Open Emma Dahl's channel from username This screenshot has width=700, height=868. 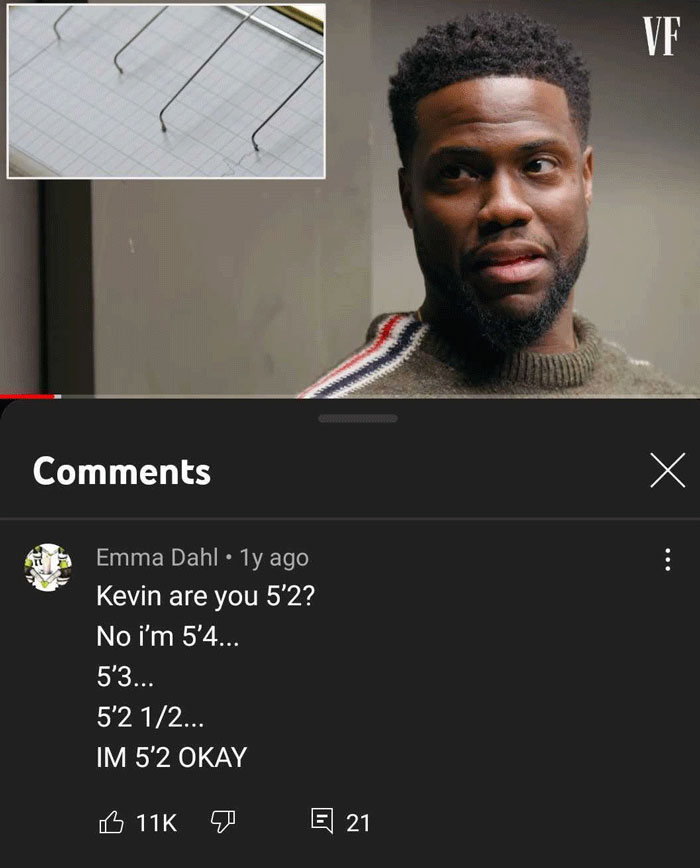pos(157,557)
